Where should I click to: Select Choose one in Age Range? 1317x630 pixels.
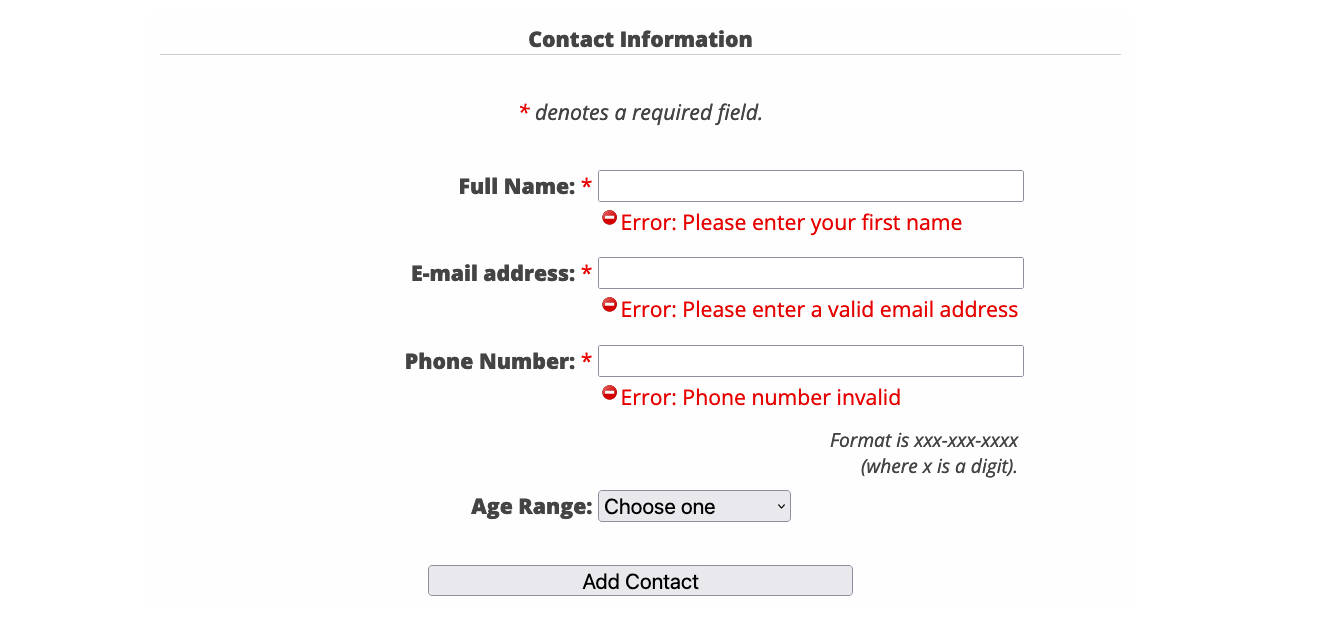(694, 506)
